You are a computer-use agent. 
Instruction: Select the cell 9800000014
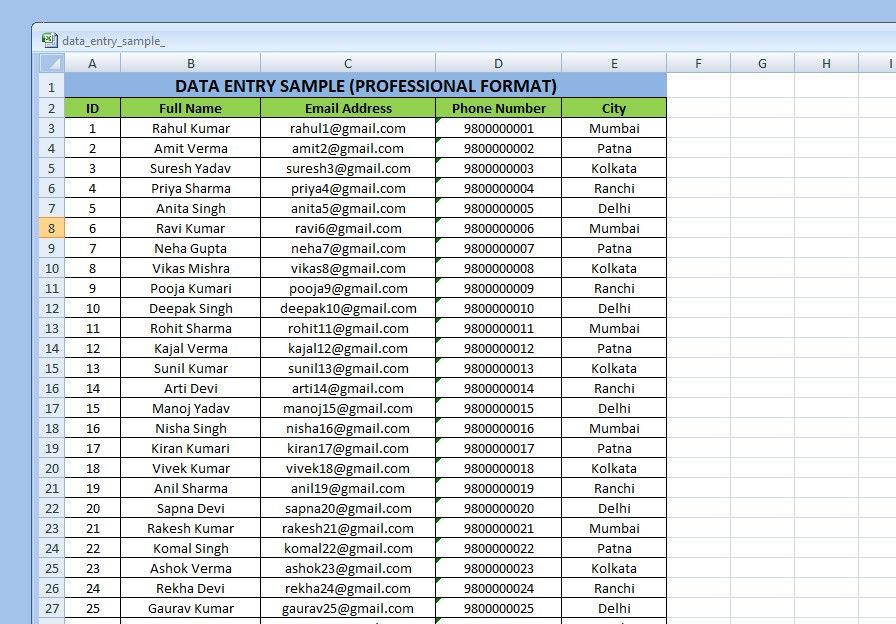(x=498, y=388)
